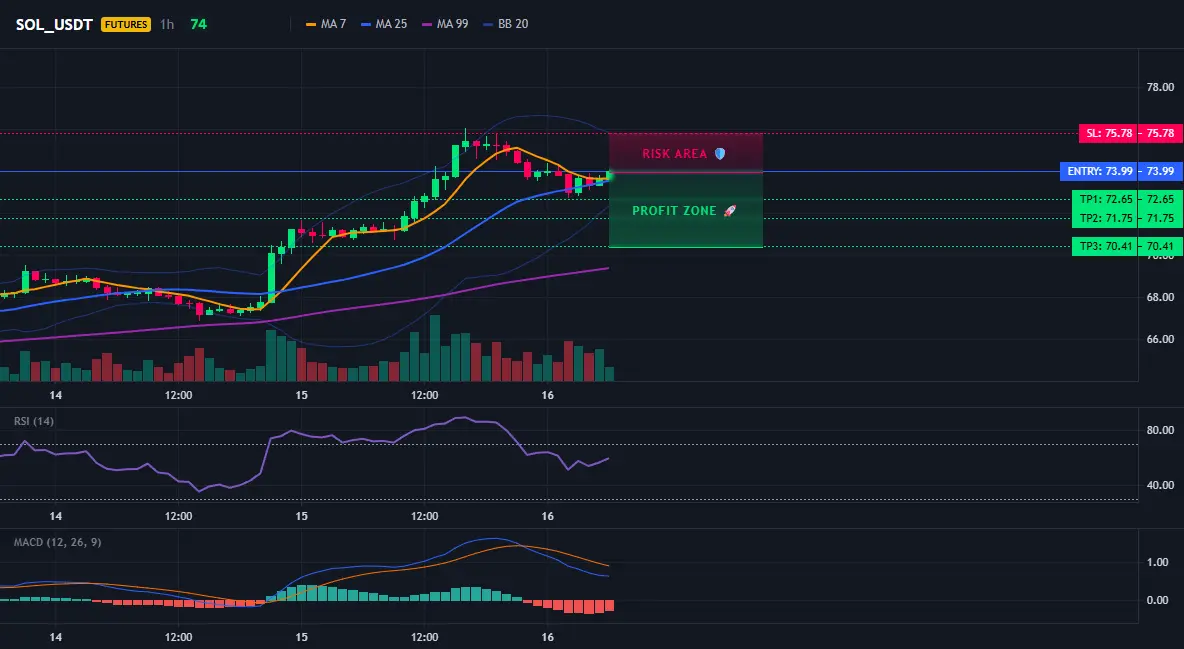Toggle the MA 7 legend item
1184x649 pixels.
(x=326, y=24)
